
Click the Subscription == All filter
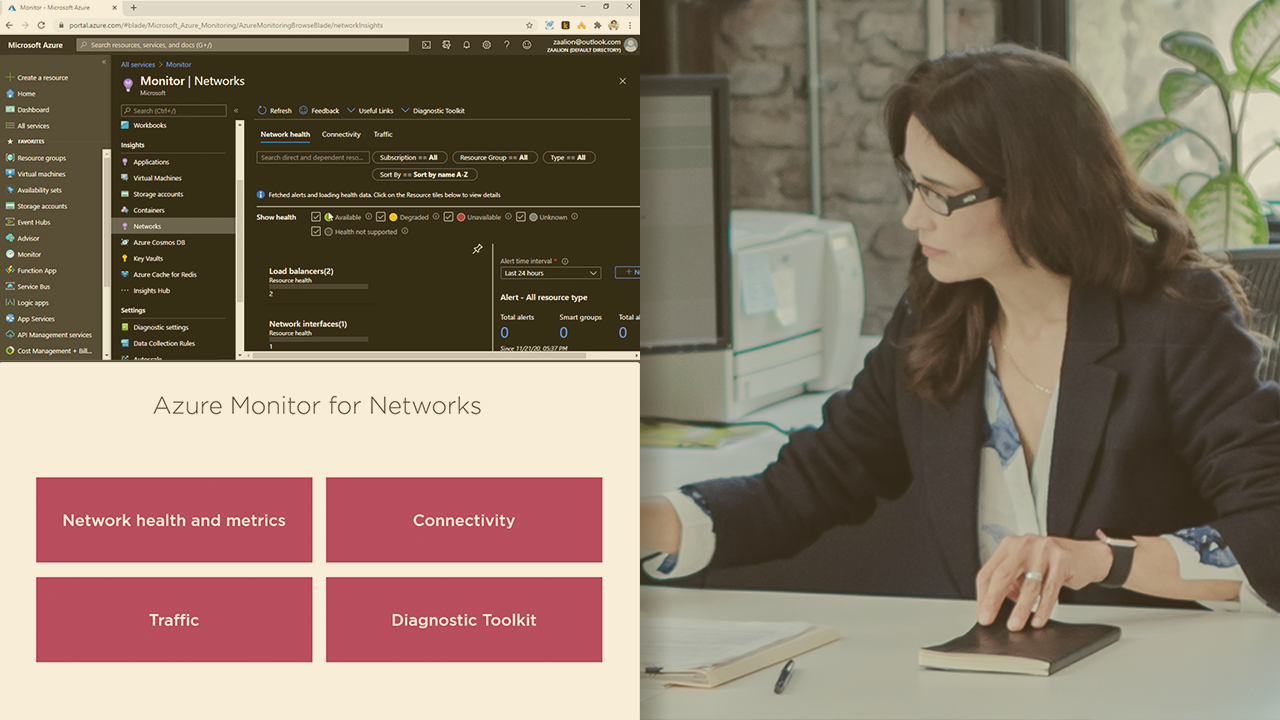click(408, 158)
